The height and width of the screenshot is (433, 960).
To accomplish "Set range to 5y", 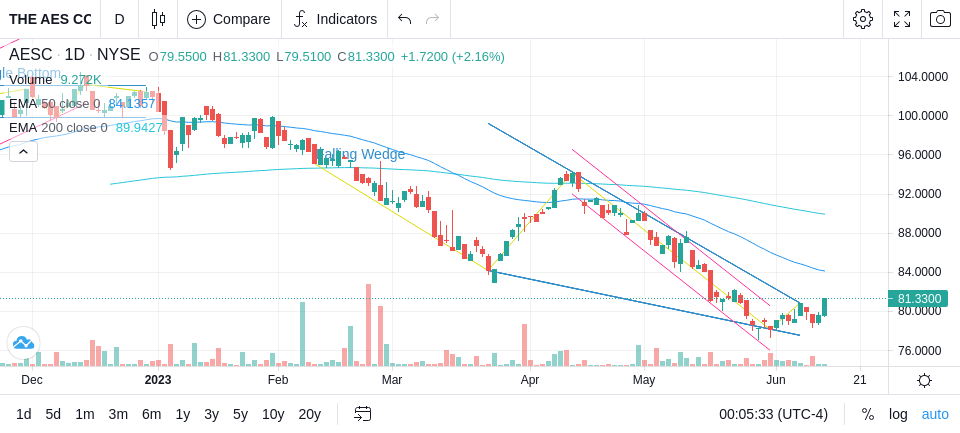I will (x=240, y=415).
